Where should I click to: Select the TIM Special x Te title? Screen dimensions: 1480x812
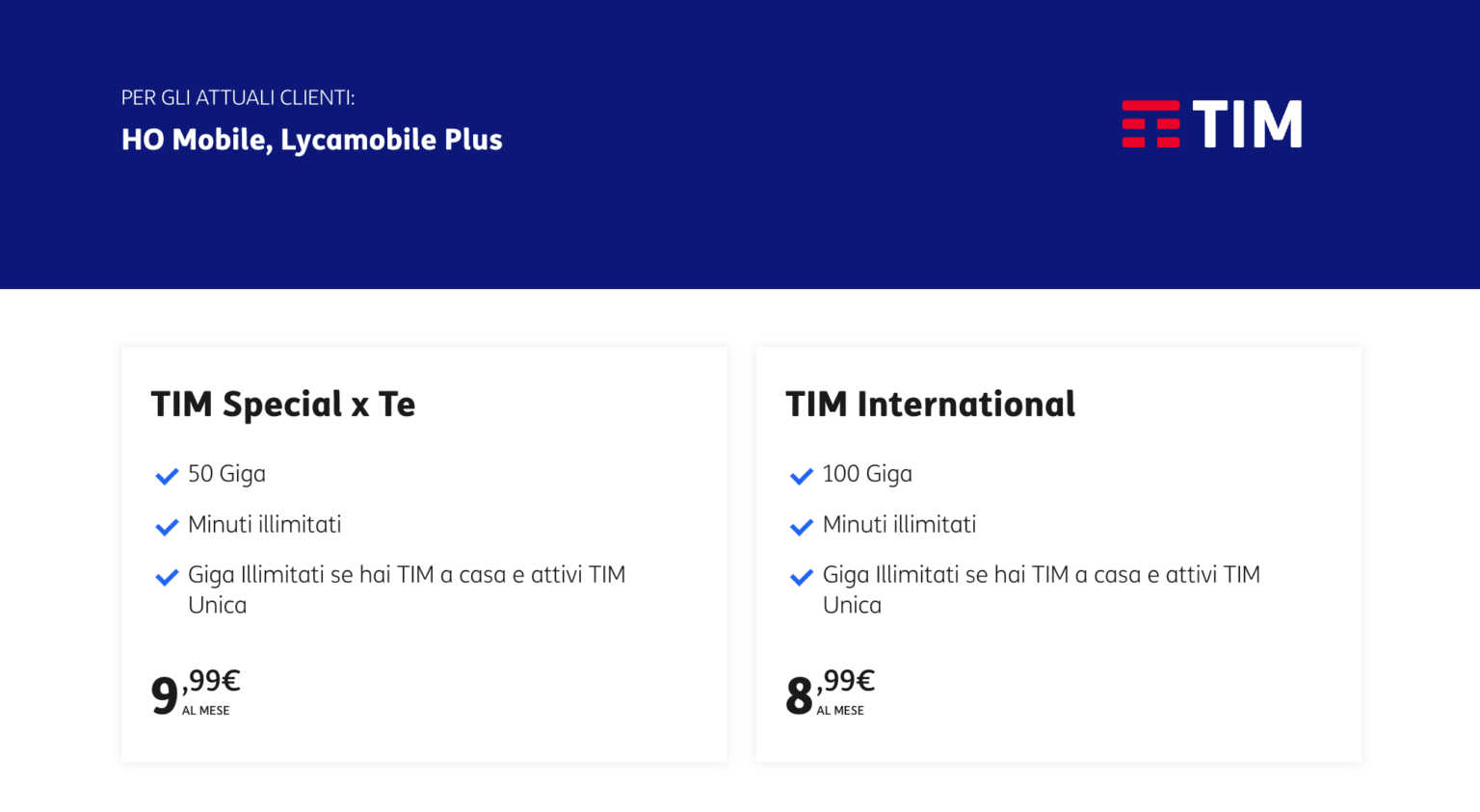coord(282,405)
